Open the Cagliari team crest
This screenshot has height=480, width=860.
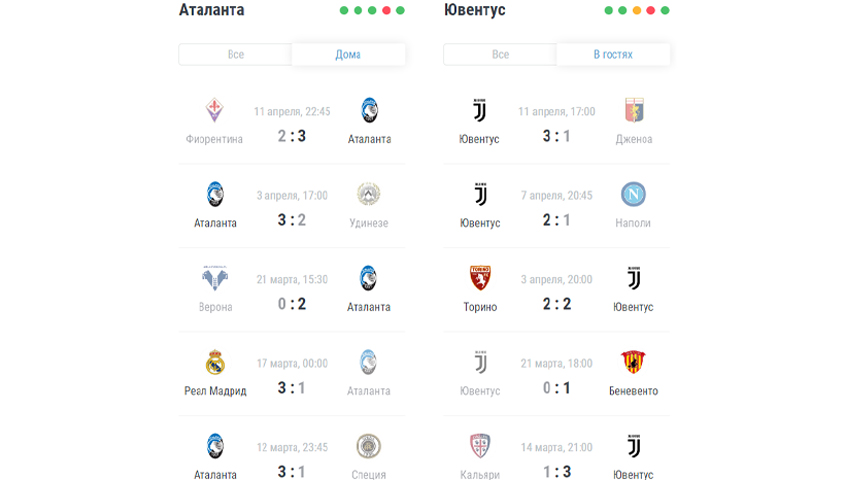[x=480, y=446]
